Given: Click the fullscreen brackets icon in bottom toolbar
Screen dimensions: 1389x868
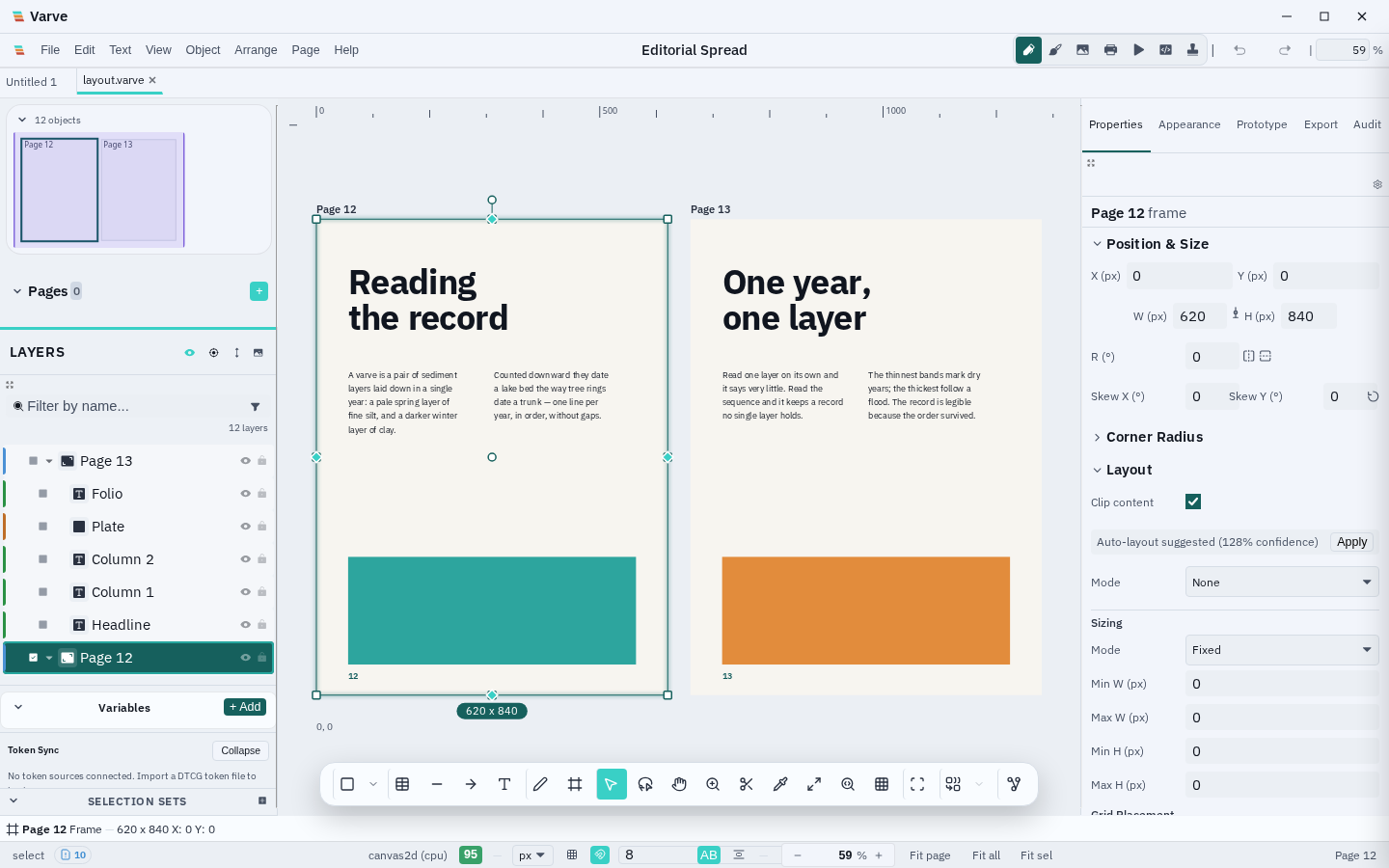Looking at the screenshot, I should tap(917, 784).
